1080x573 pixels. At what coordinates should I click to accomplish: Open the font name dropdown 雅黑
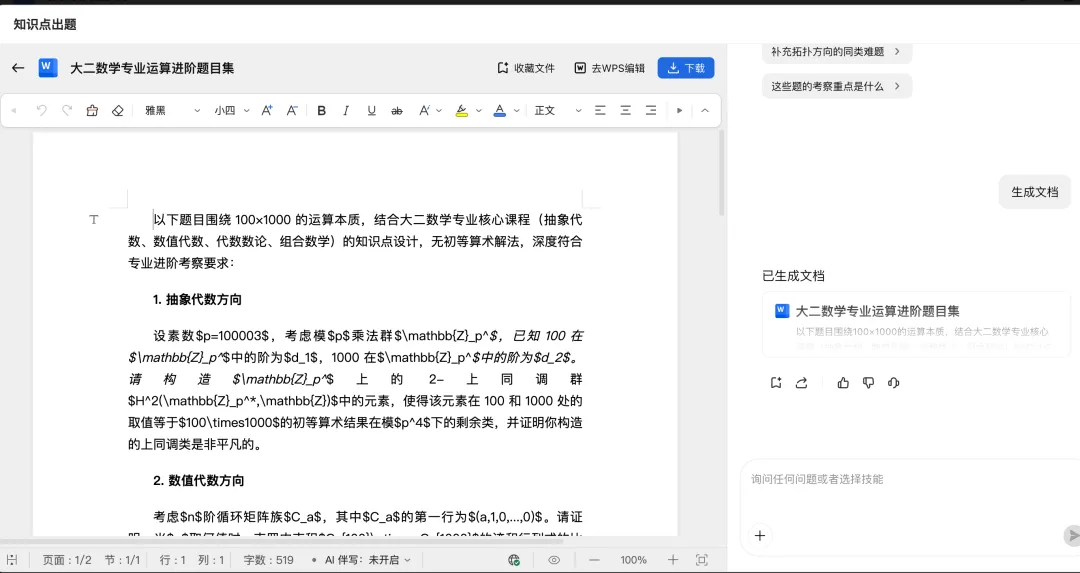pyautogui.click(x=172, y=110)
